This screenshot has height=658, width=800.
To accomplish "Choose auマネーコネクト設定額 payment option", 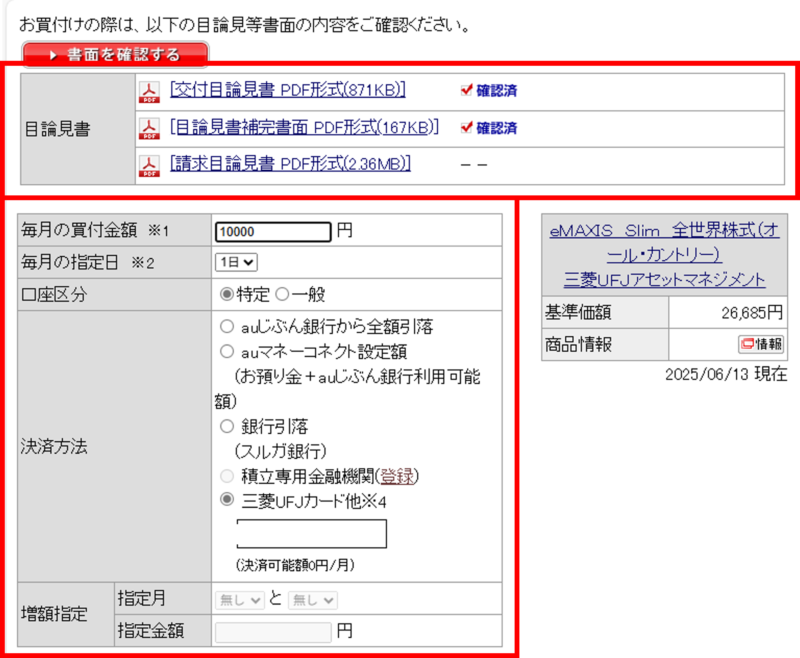I will pos(227,351).
